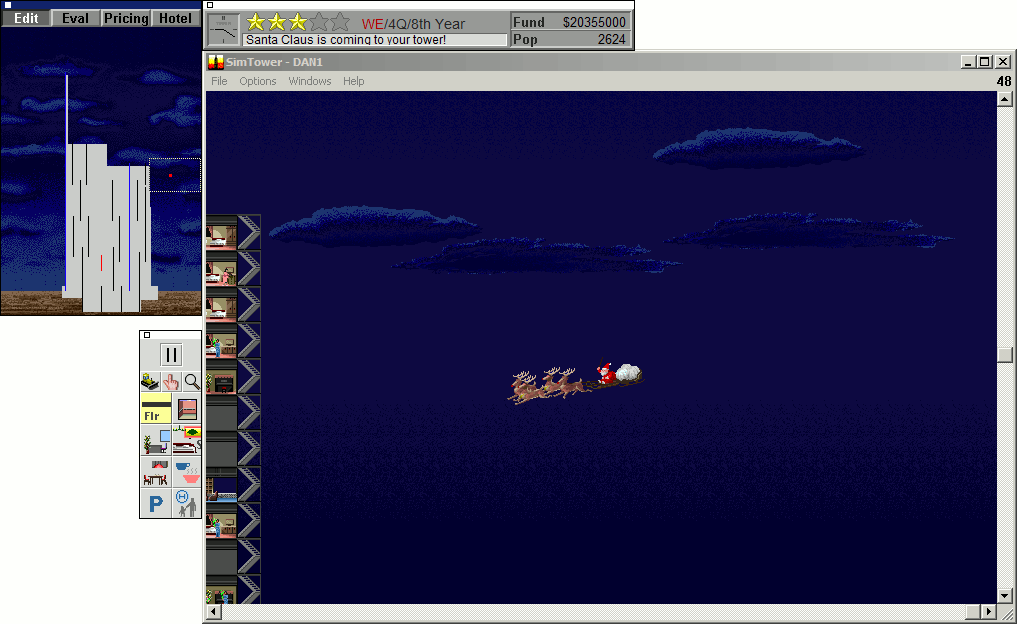Open the File menu
1017x624 pixels.
click(x=219, y=81)
